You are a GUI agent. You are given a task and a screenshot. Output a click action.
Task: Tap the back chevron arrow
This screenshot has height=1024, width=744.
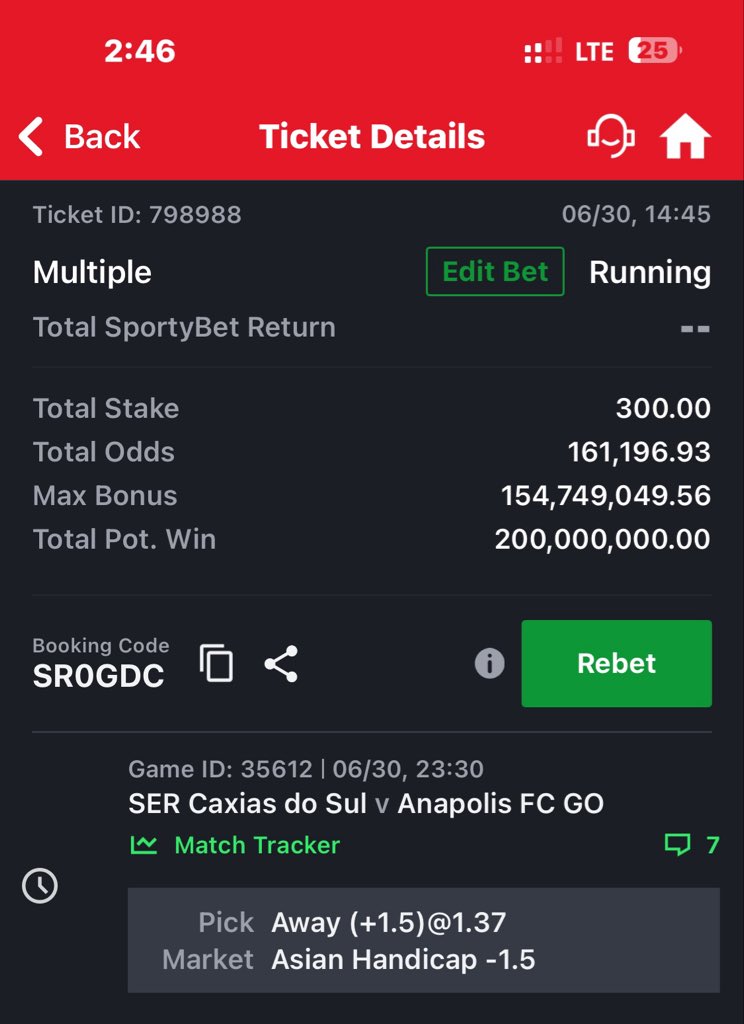31,136
